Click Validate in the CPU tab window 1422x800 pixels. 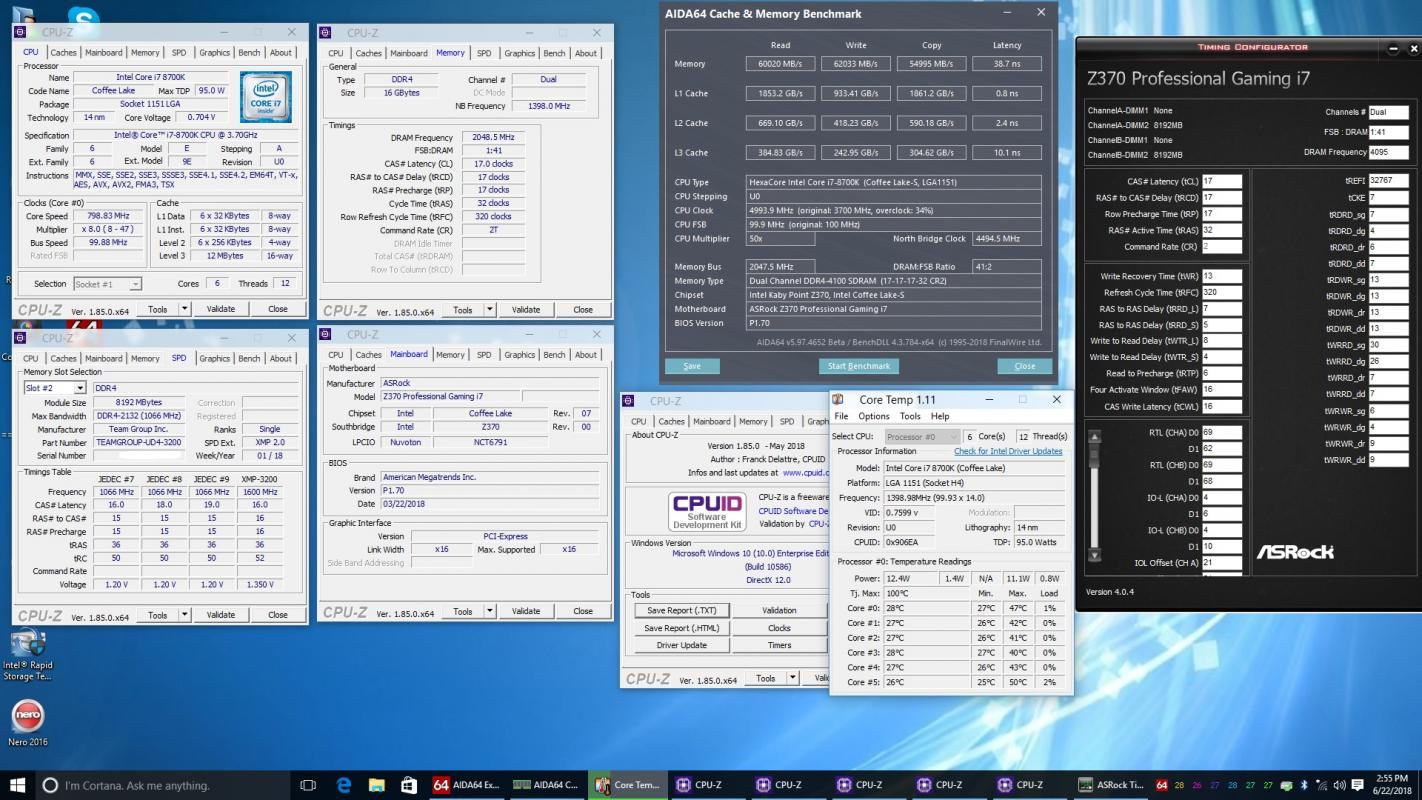coord(221,309)
